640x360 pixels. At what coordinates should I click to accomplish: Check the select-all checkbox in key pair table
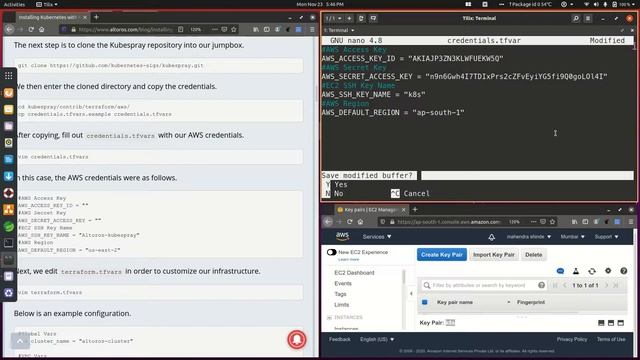click(424, 302)
